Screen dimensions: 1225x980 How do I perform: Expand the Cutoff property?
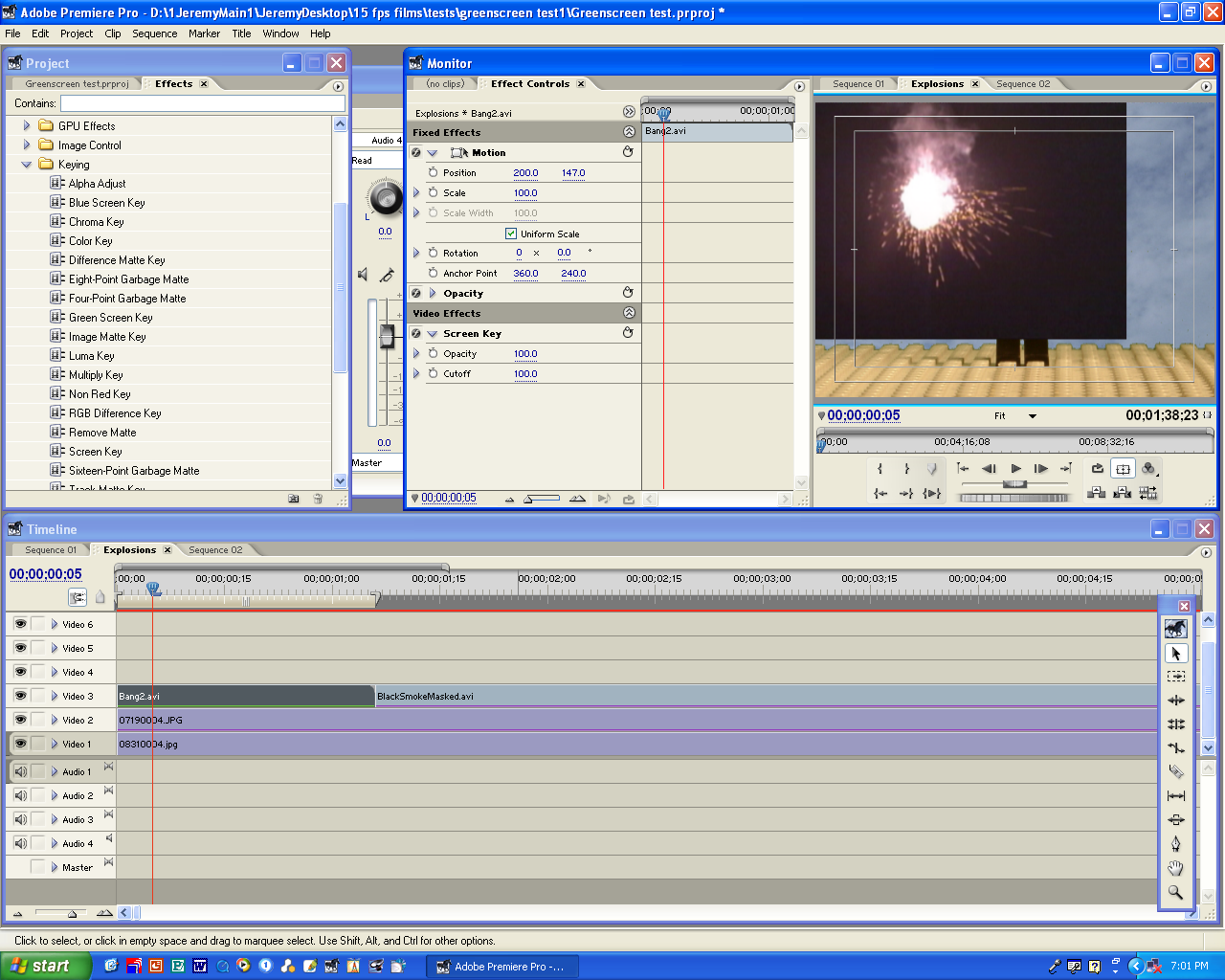coord(416,373)
